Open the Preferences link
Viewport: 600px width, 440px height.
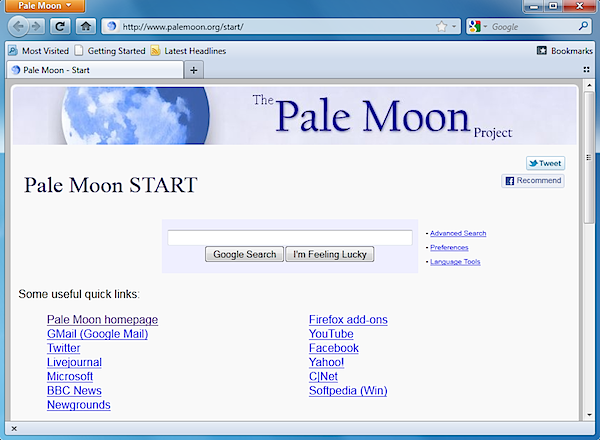click(449, 248)
